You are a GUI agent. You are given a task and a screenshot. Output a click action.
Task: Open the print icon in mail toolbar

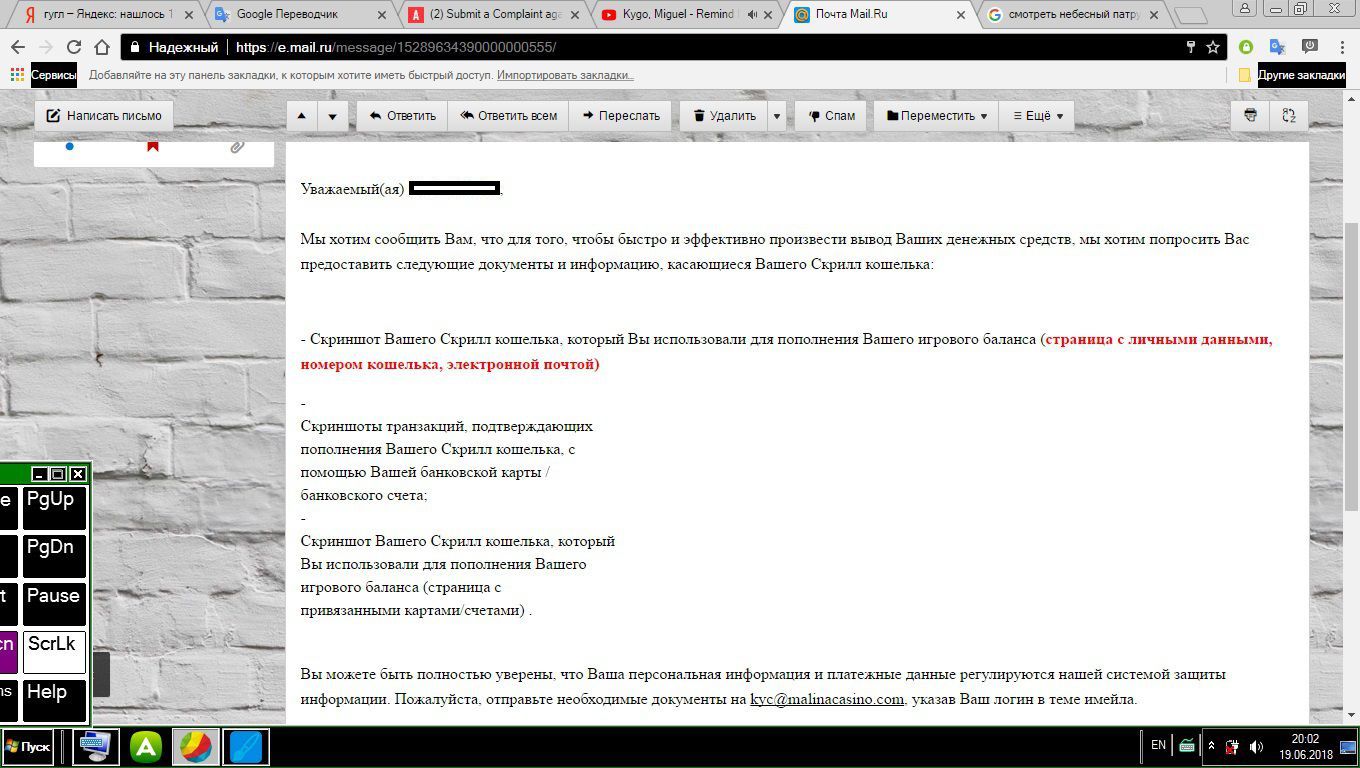coord(1250,116)
